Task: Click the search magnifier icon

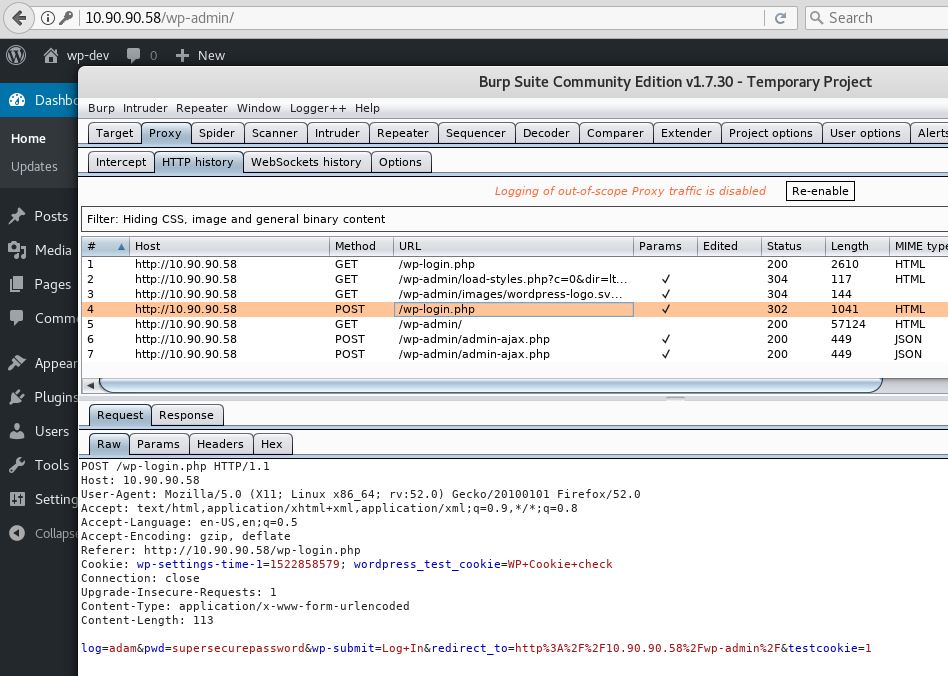Action: point(816,18)
